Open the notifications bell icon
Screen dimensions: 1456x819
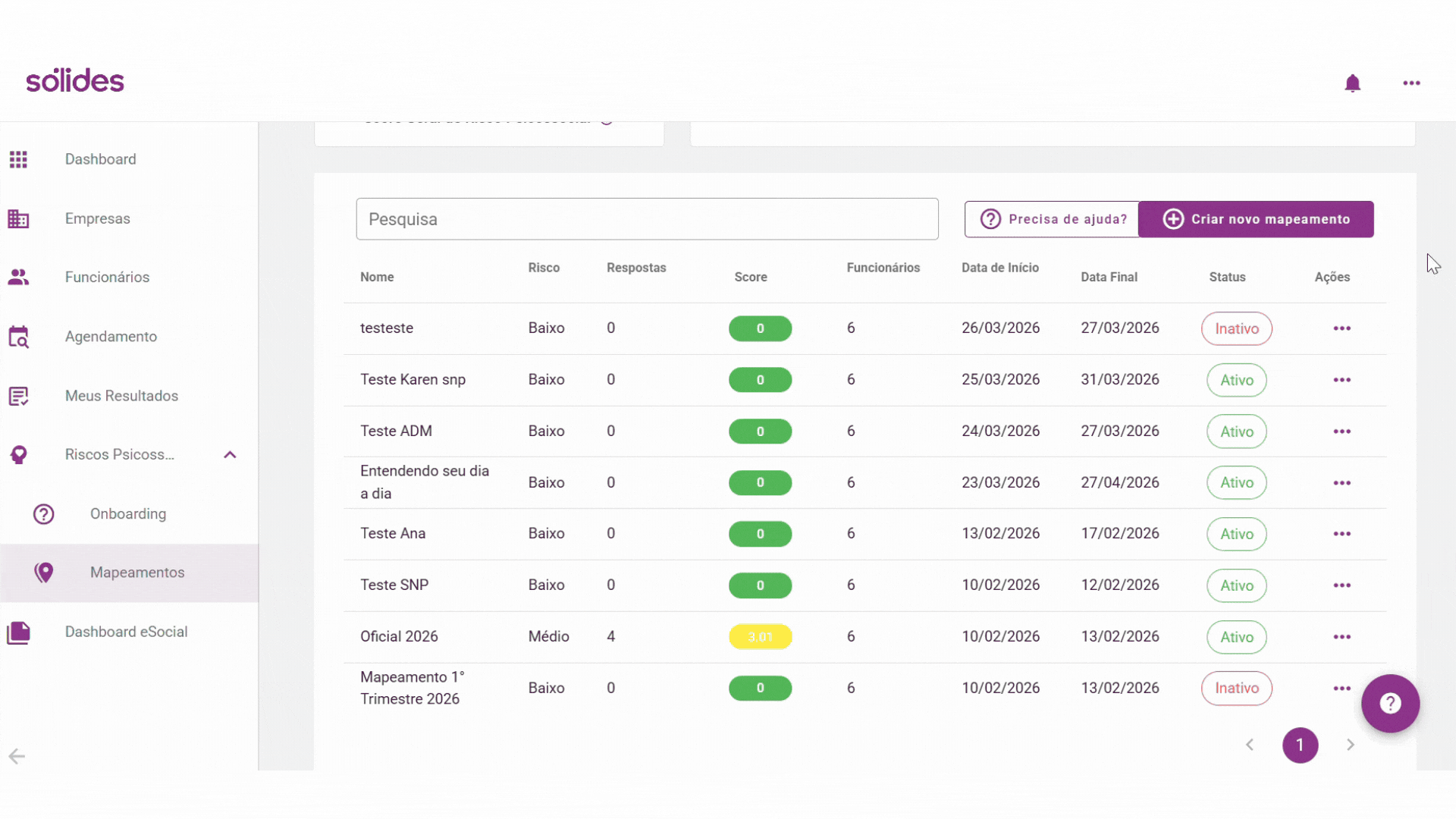point(1352,83)
